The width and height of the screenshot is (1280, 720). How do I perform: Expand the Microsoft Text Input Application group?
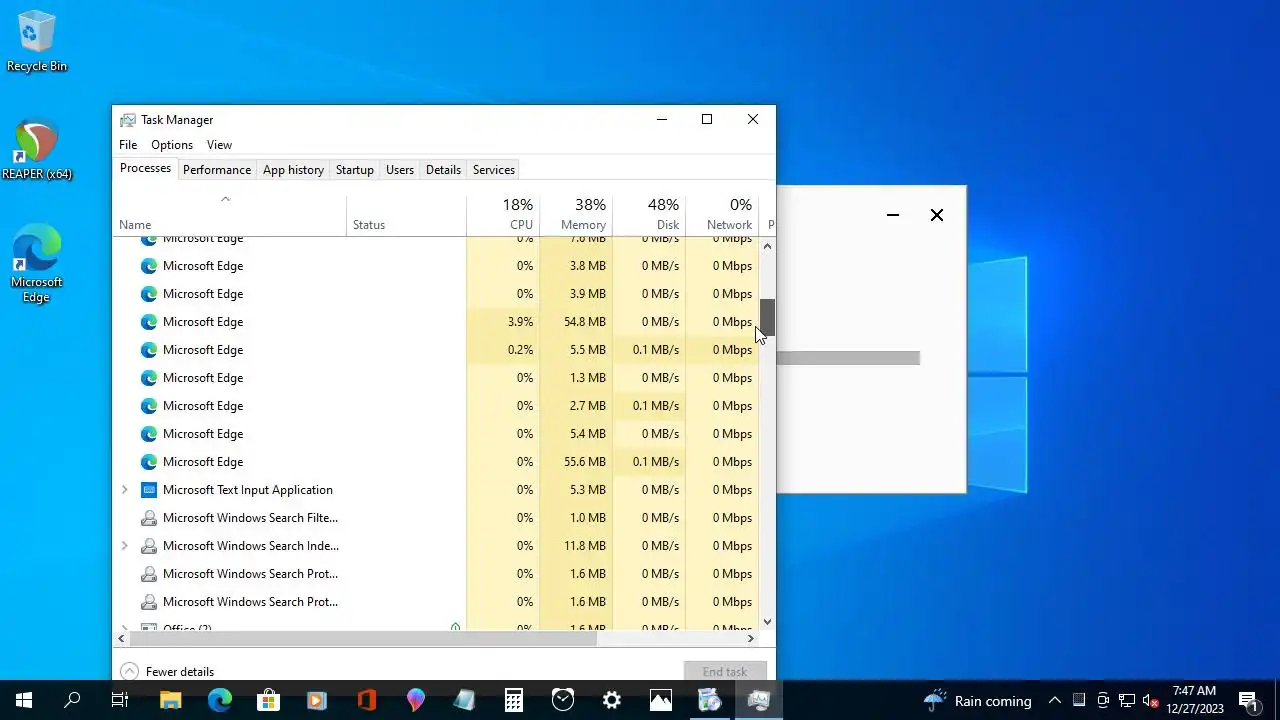124,490
